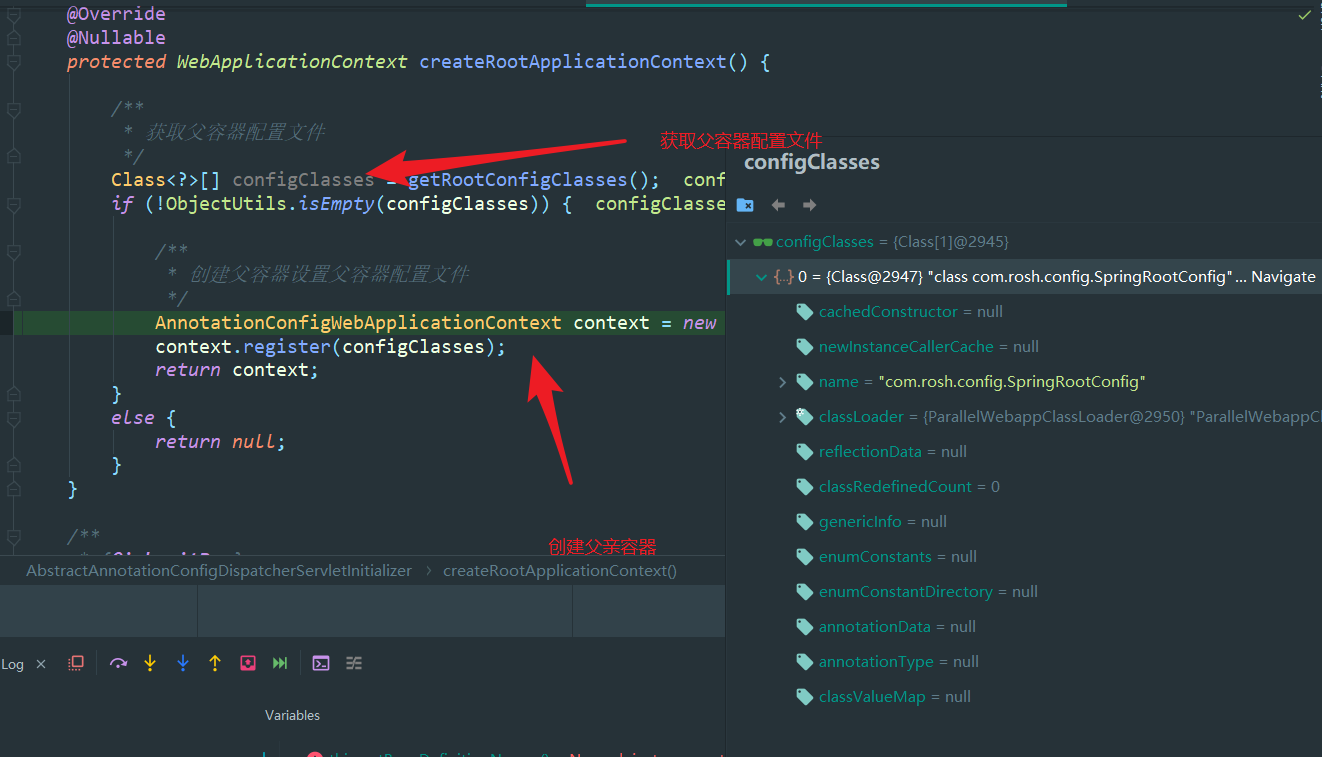Image resolution: width=1322 pixels, height=757 pixels.
Task: Click the tag icon next to reflectionData
Action: [804, 452]
